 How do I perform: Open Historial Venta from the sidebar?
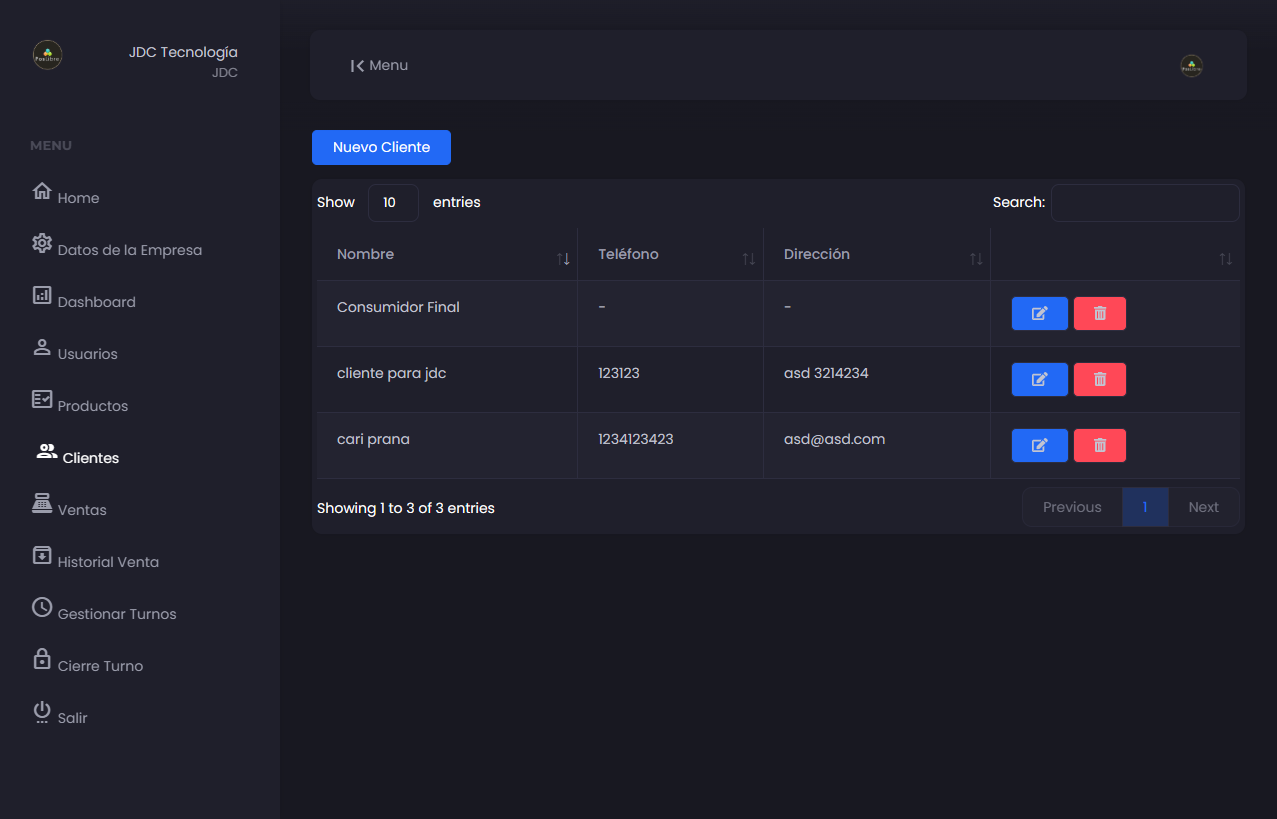coord(107,561)
